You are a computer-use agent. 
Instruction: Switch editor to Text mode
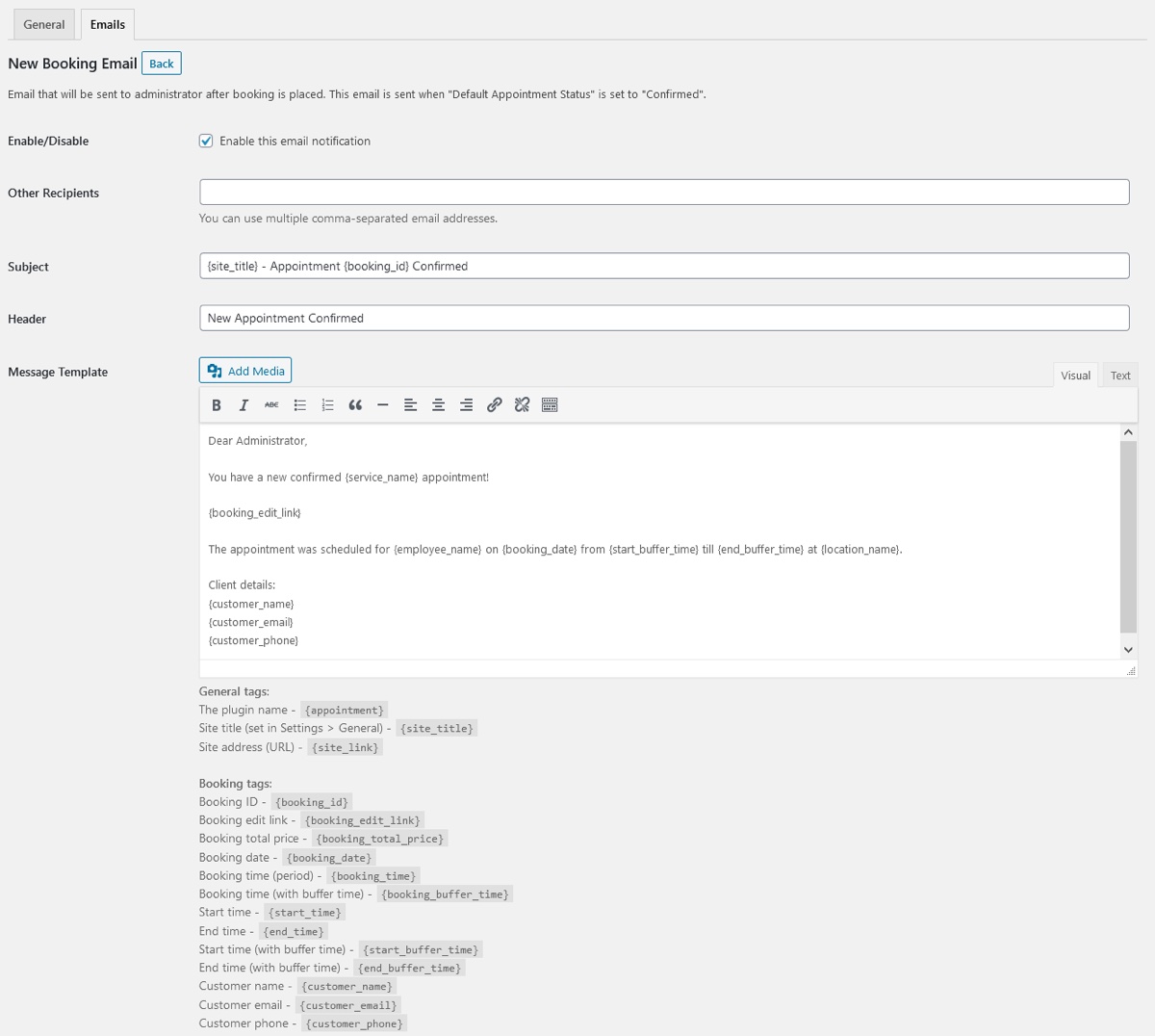click(1120, 376)
